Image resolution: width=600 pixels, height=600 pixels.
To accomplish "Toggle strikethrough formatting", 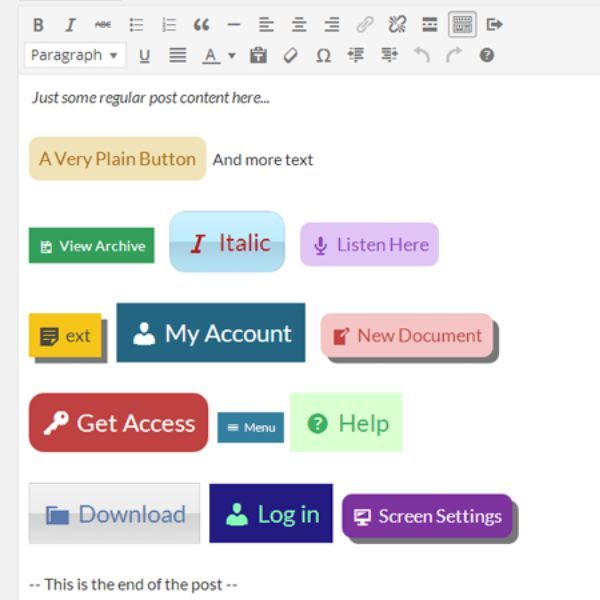I will pos(103,25).
